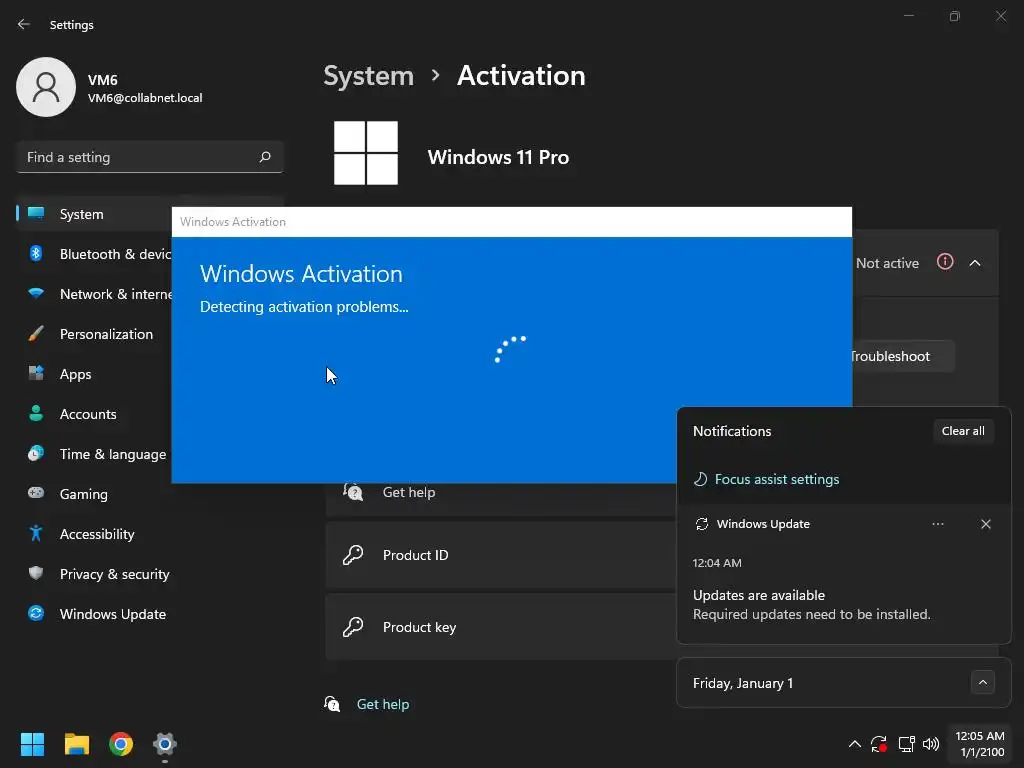Screen dimensions: 1024x768
Task: Click the System breadcrumb link
Action: [368, 76]
